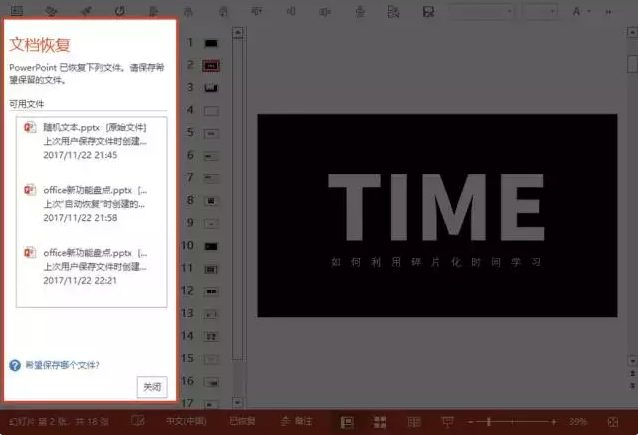The height and width of the screenshot is (435, 638).
Task: Switch to Reading view icon
Action: coord(413,422)
